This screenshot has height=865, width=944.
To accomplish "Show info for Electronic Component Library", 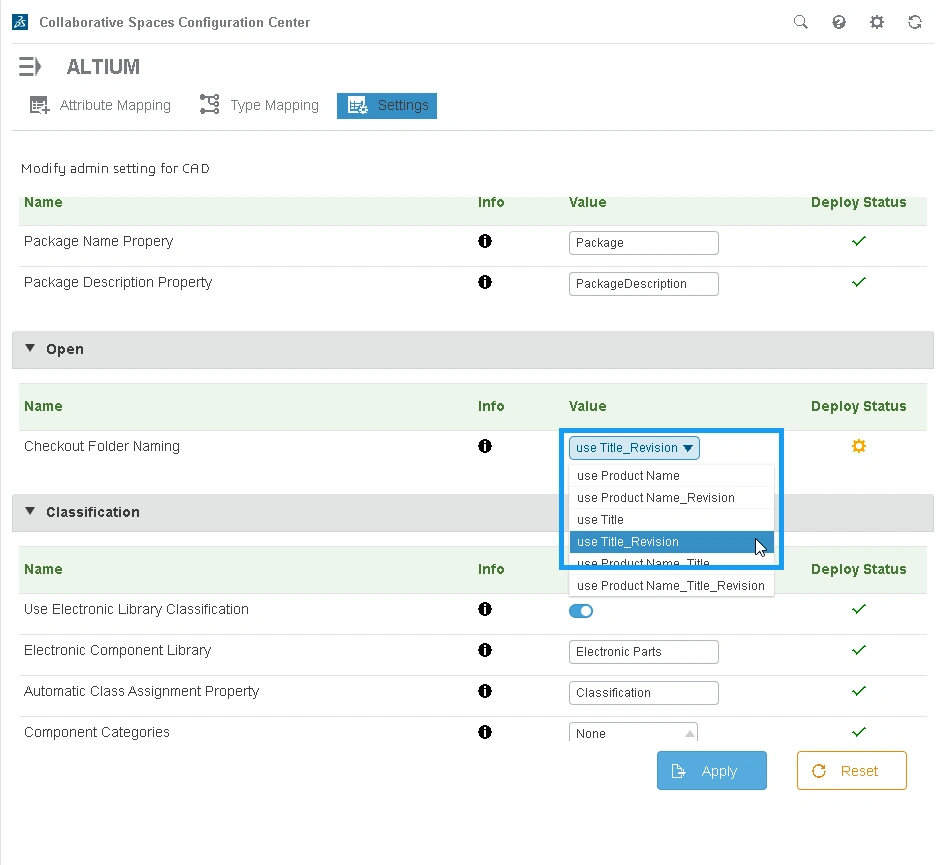I will 485,650.
